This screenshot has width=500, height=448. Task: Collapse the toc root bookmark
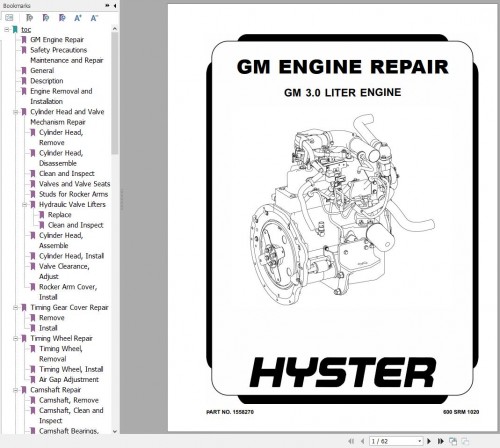pyautogui.click(x=7, y=30)
